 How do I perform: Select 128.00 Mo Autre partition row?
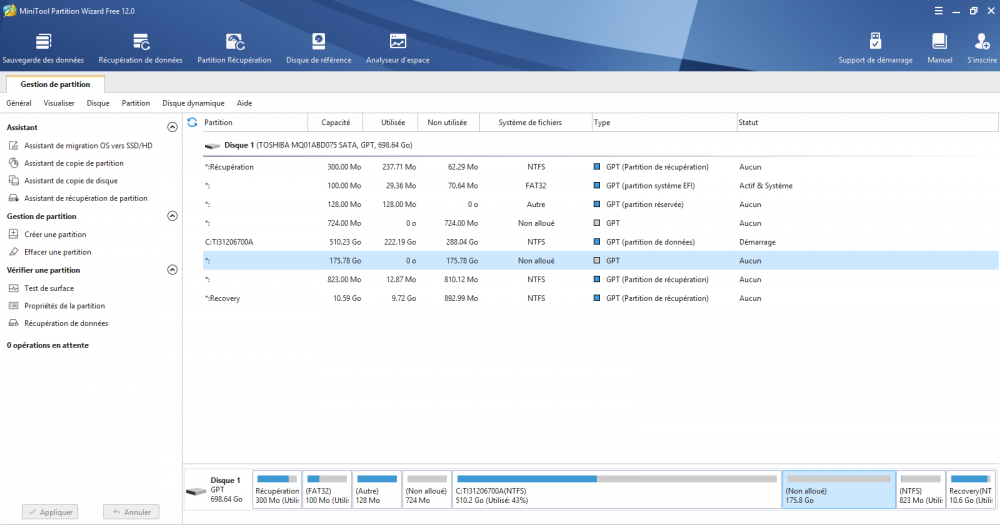pos(600,205)
